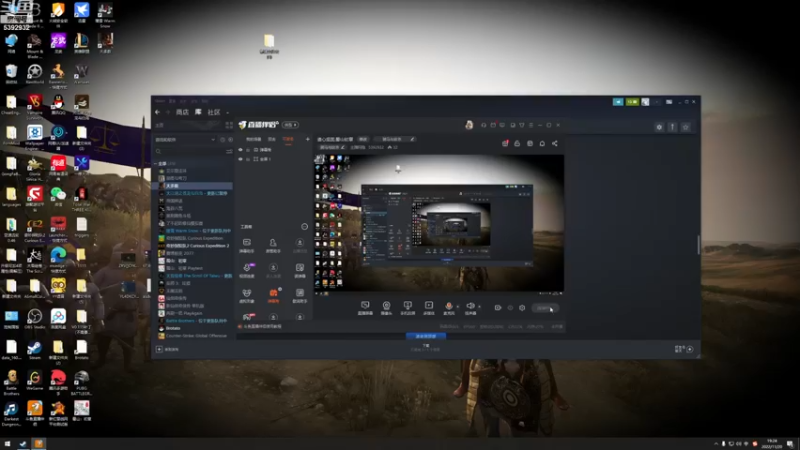Collapse the 全部 games list group
This screenshot has width=800, height=450.
point(156,164)
